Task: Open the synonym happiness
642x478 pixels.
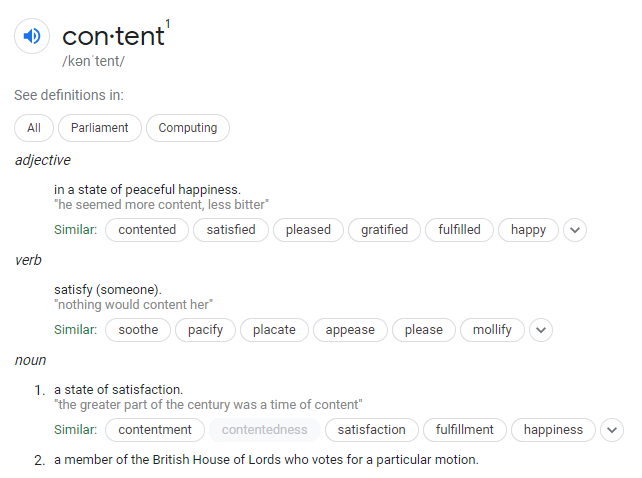Action: [x=553, y=430]
